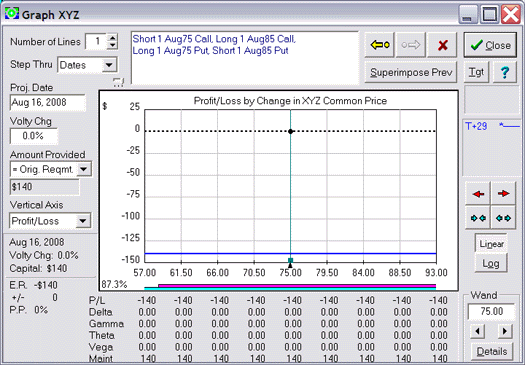Click the single red right arrow shift button
Image resolution: width=525 pixels, height=365 pixels.
click(503, 194)
